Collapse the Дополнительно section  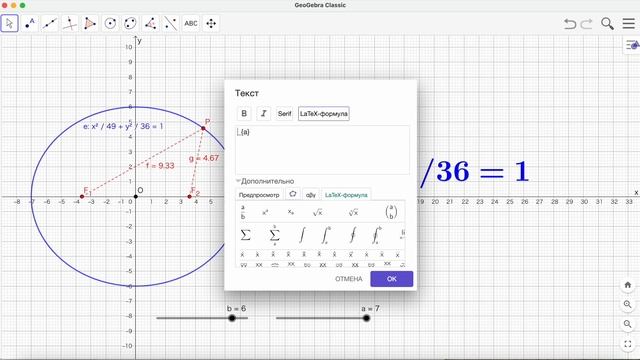[265, 181]
